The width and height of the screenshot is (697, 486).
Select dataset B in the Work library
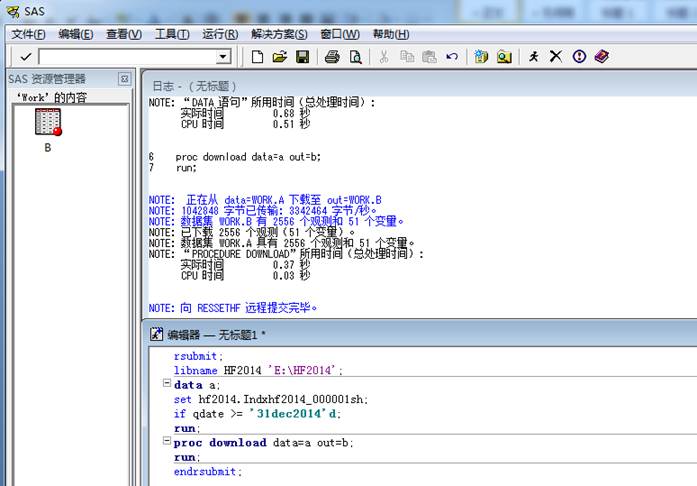click(x=48, y=125)
